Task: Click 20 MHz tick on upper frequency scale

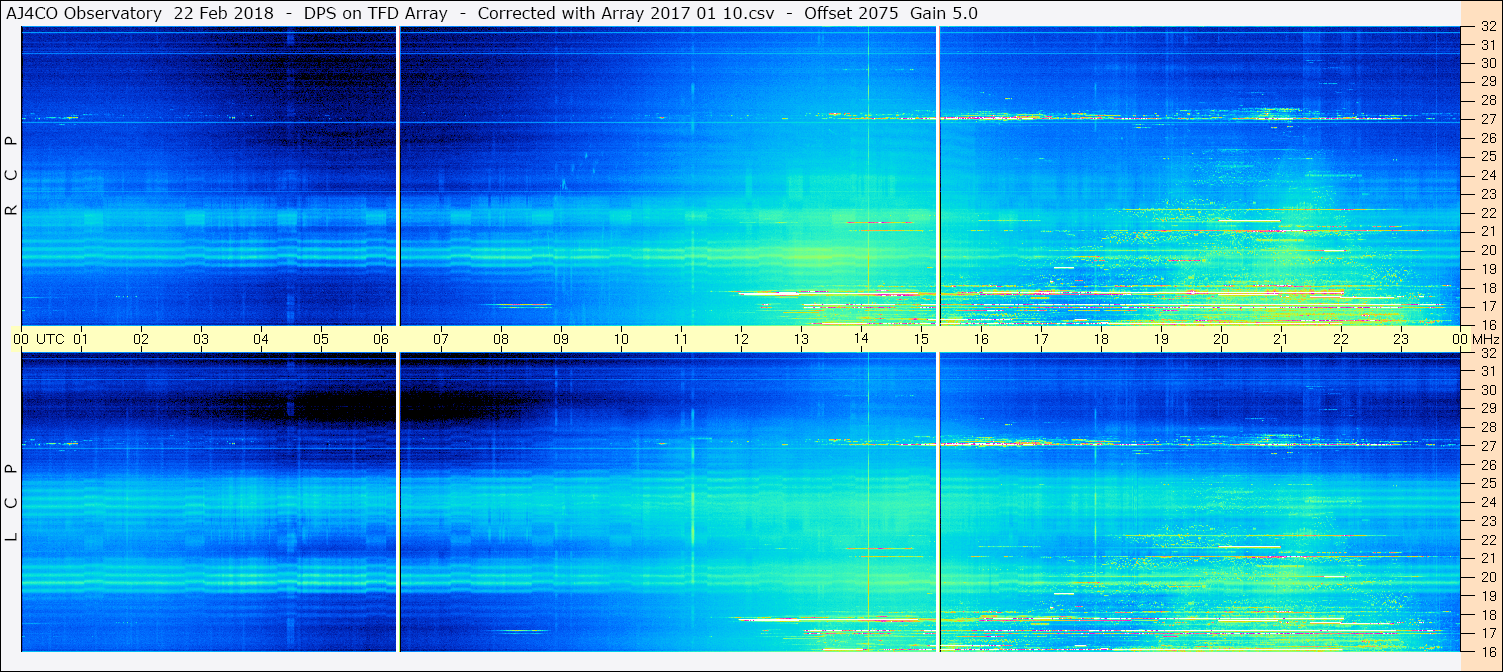Action: pyautogui.click(x=1487, y=250)
